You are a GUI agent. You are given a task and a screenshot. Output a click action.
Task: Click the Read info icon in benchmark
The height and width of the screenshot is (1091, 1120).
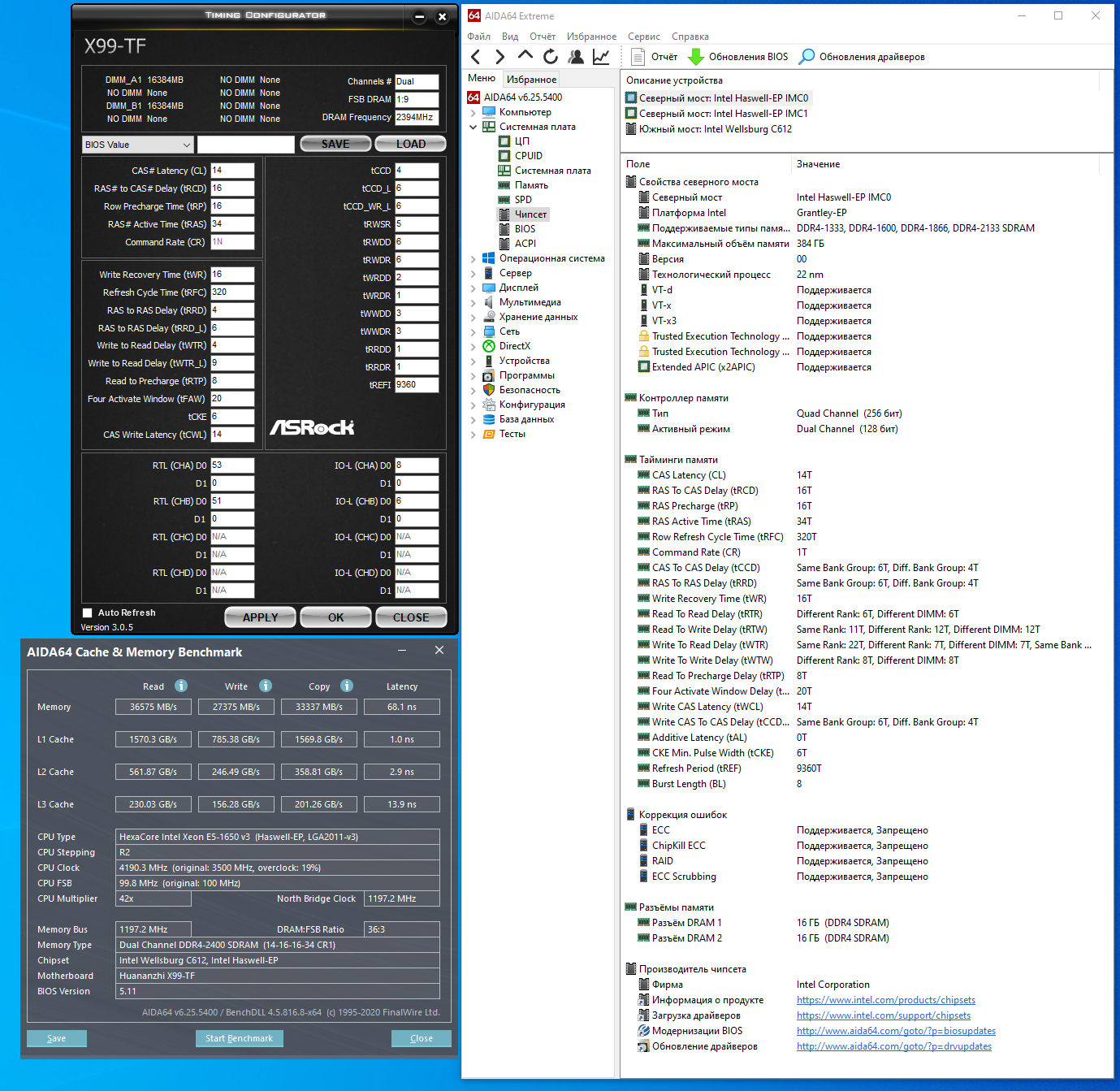(181, 686)
